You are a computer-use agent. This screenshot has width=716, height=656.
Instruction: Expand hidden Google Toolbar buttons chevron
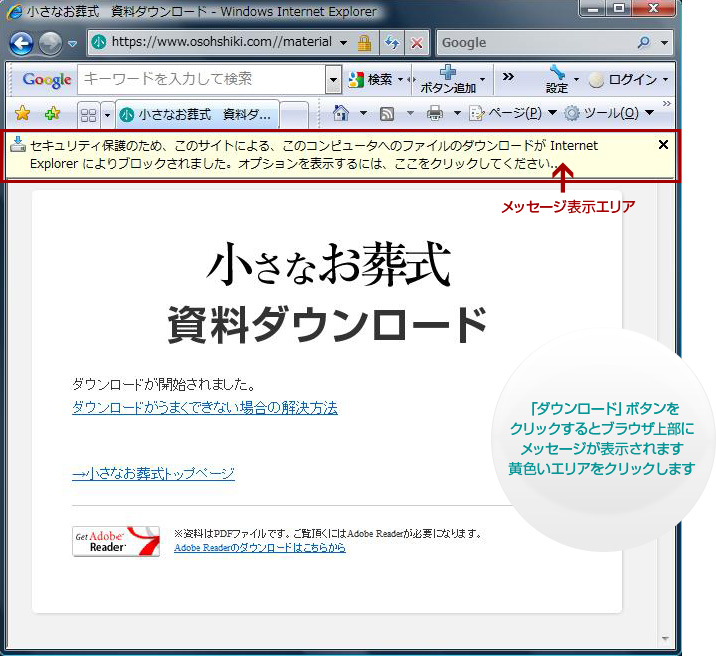[x=508, y=77]
